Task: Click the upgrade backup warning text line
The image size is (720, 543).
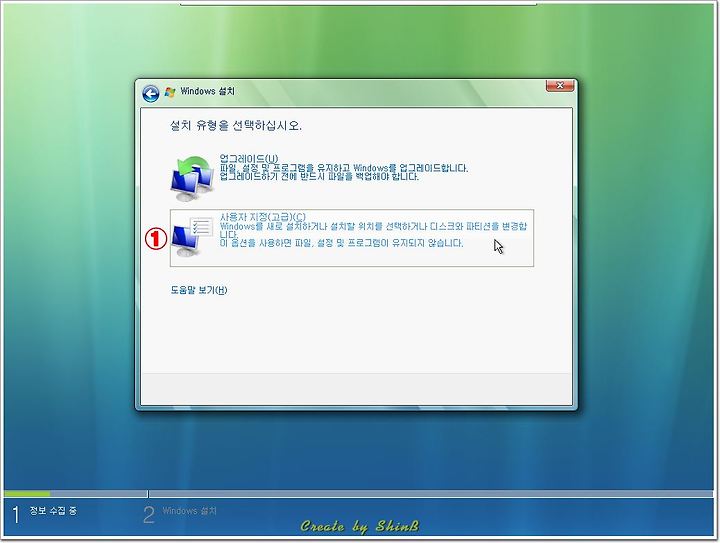Action: point(319,177)
